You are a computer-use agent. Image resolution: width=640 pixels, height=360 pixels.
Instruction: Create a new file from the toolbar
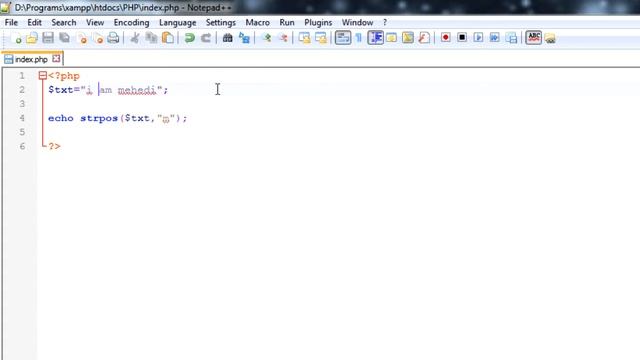tap(16, 38)
